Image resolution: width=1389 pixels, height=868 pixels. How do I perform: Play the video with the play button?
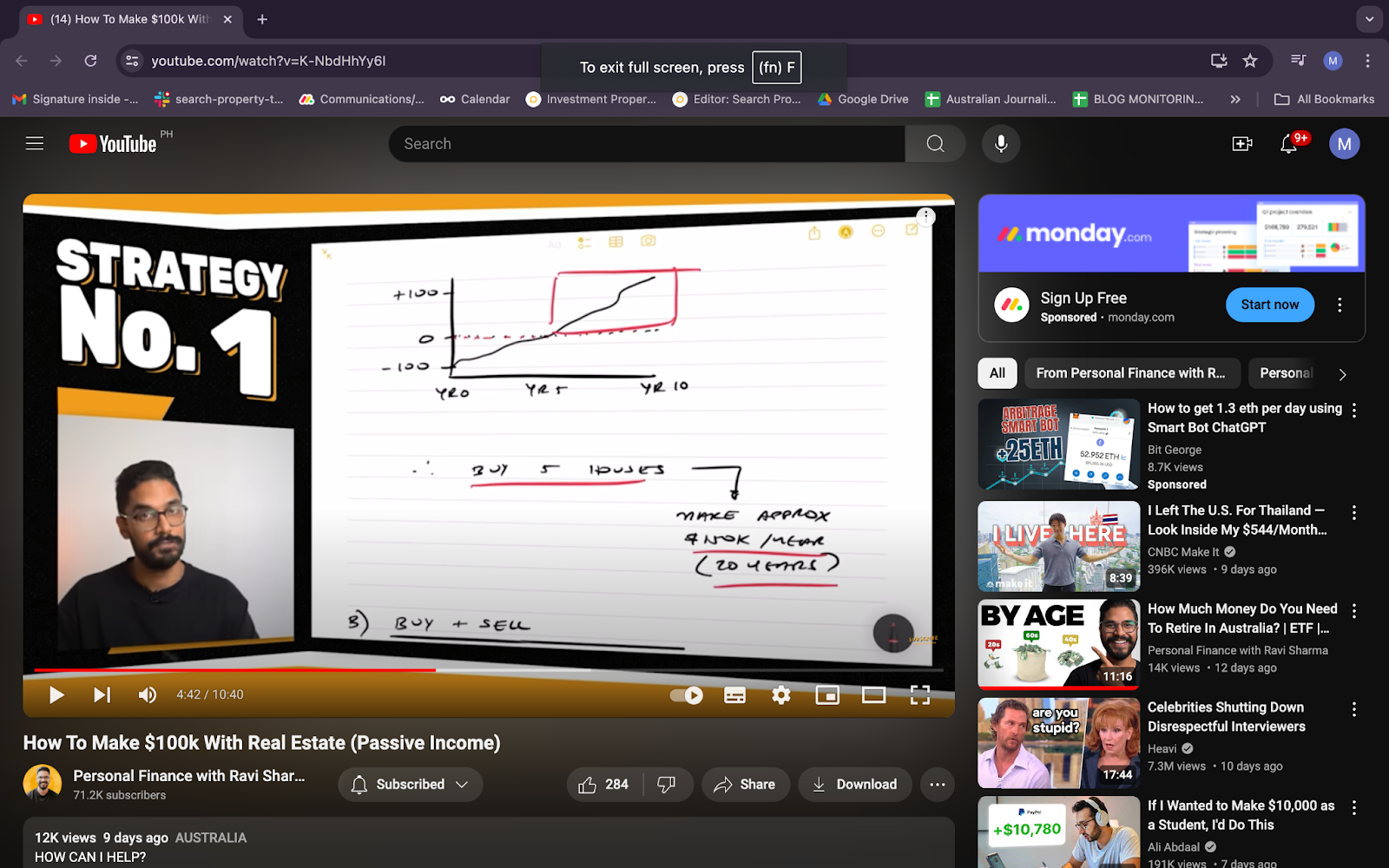click(56, 694)
